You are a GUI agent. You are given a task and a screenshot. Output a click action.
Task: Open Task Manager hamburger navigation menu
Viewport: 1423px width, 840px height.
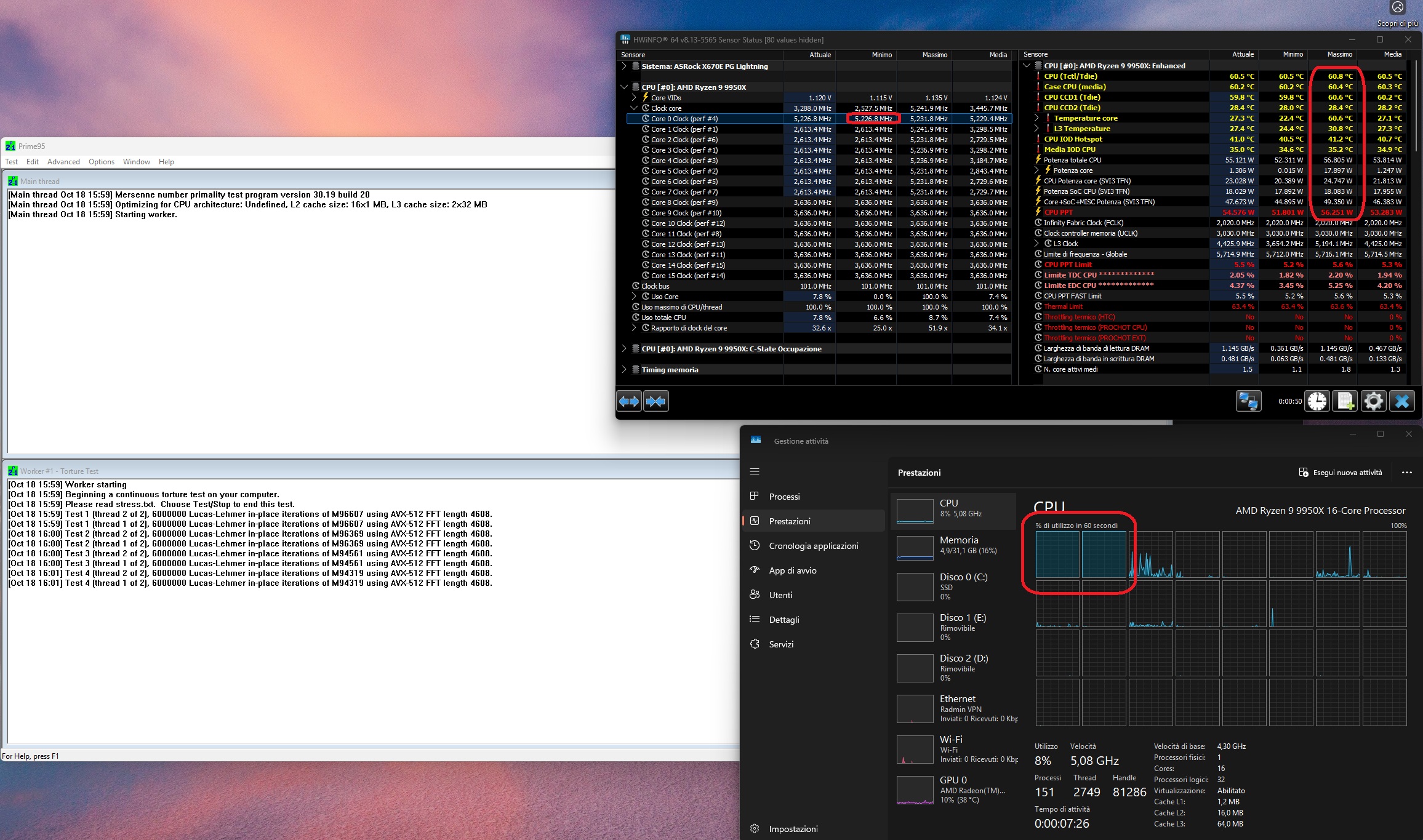tap(755, 472)
